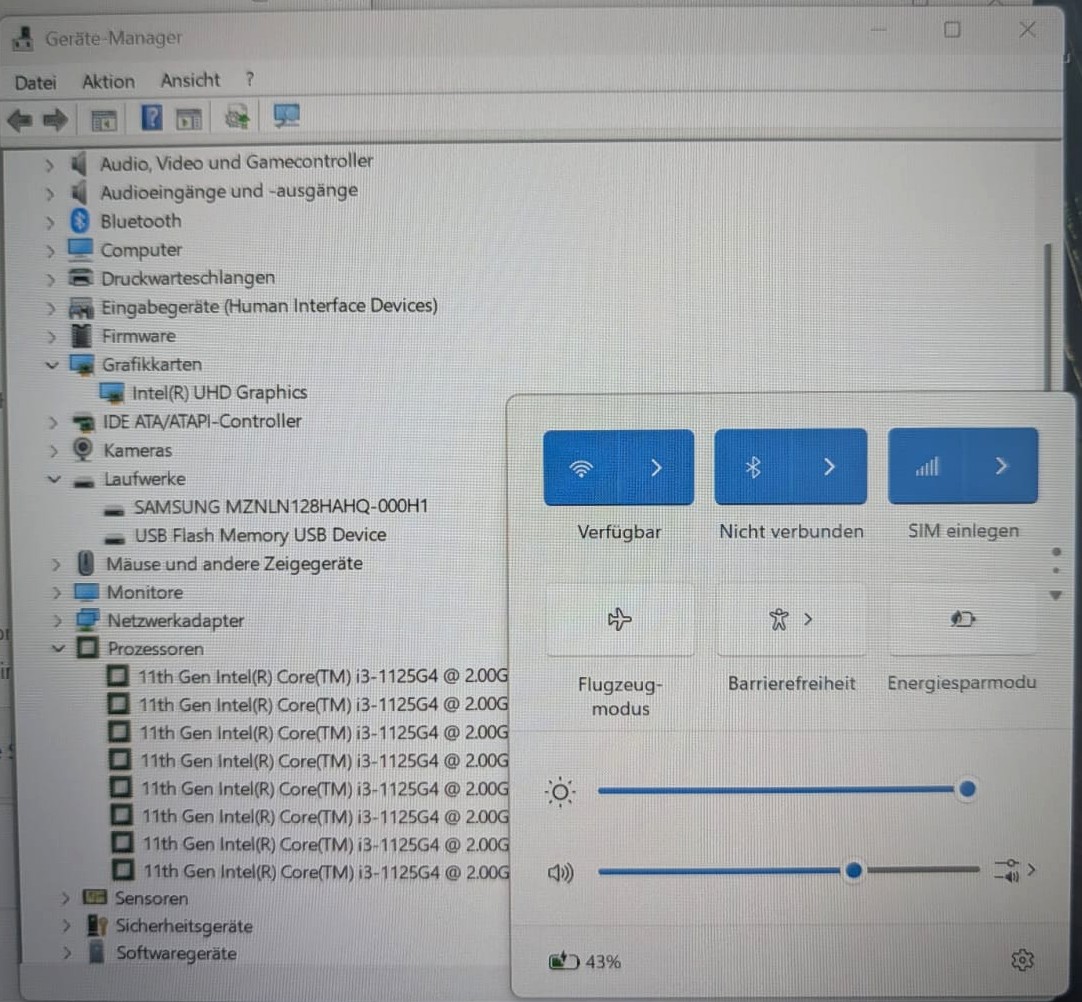Screen dimensions: 1082x1002
Task: Enable Flugzeugmodus airplane mode tile
Action: click(x=620, y=619)
